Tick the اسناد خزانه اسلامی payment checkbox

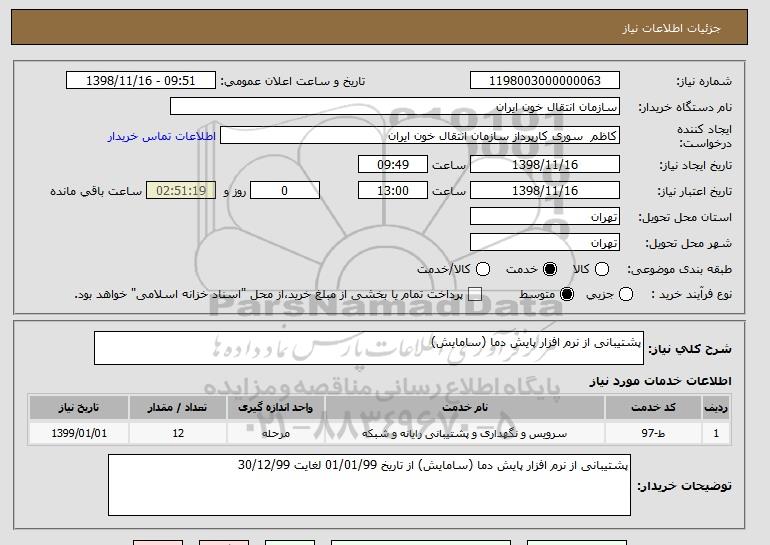475,294
